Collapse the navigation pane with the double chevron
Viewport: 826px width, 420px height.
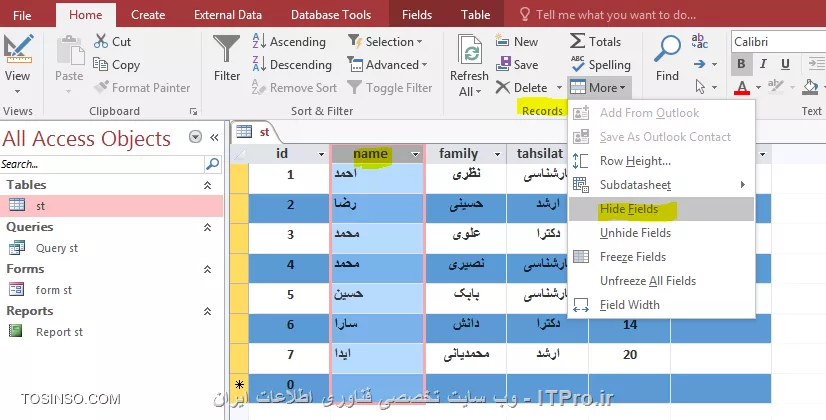214,138
